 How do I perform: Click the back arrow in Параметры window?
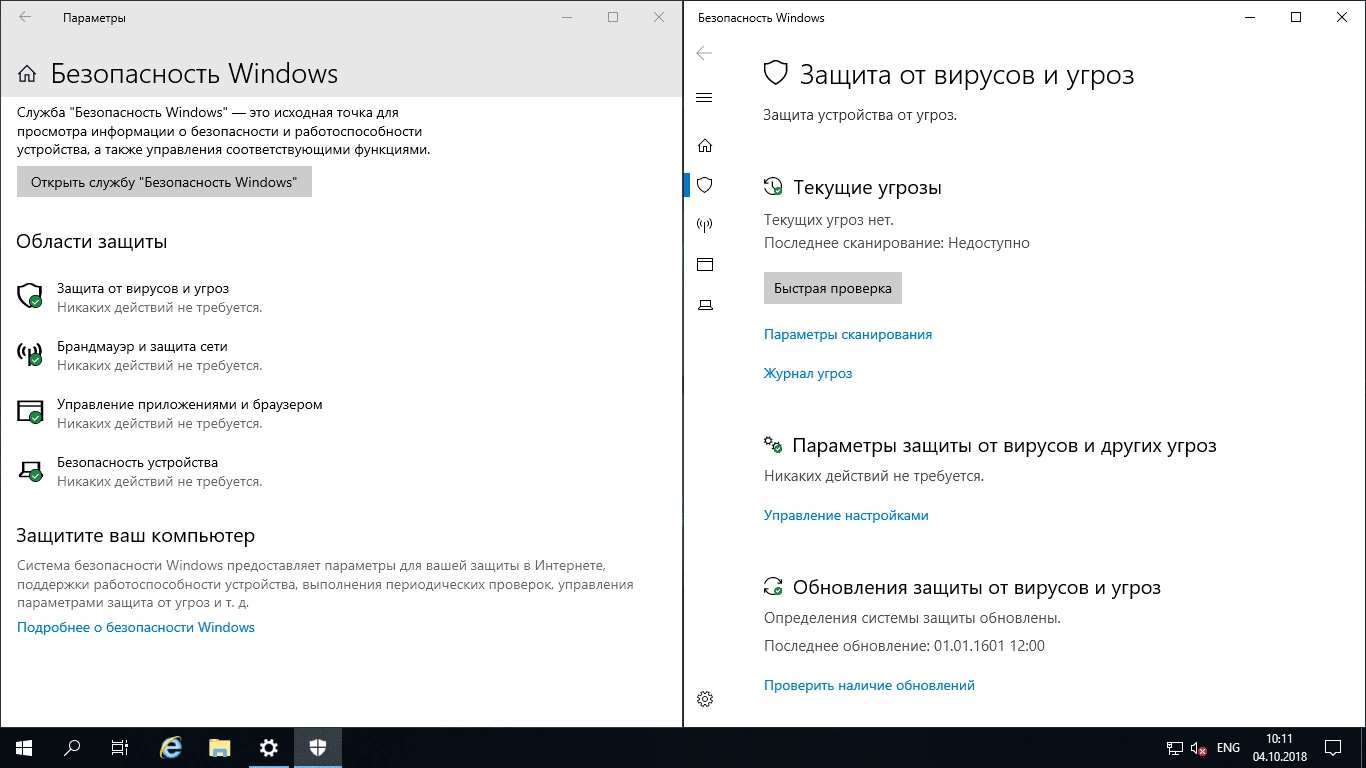pos(25,18)
